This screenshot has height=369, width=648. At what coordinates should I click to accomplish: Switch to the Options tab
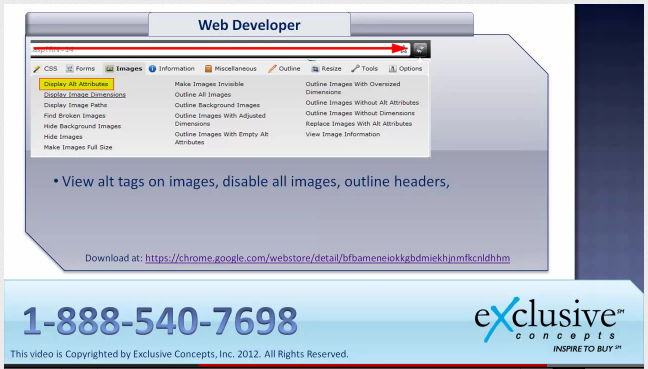pos(405,69)
